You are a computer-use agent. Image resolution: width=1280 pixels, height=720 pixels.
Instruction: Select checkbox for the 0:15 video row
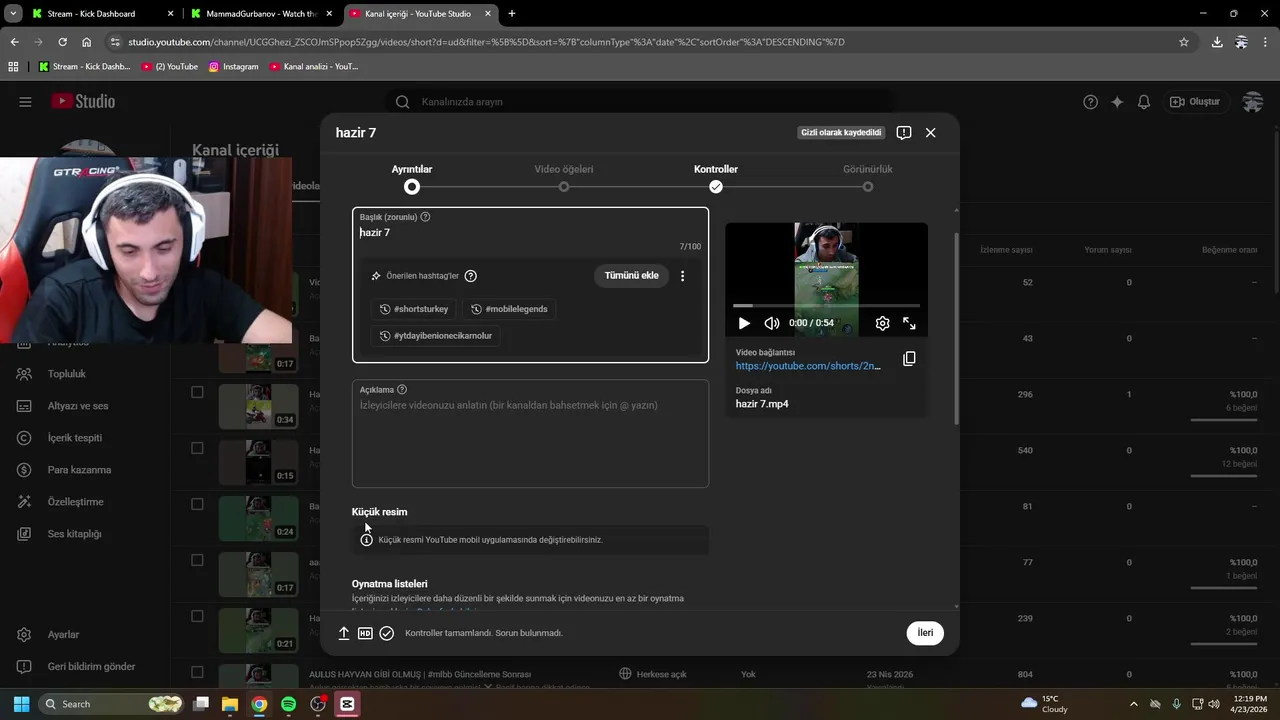pos(197,448)
